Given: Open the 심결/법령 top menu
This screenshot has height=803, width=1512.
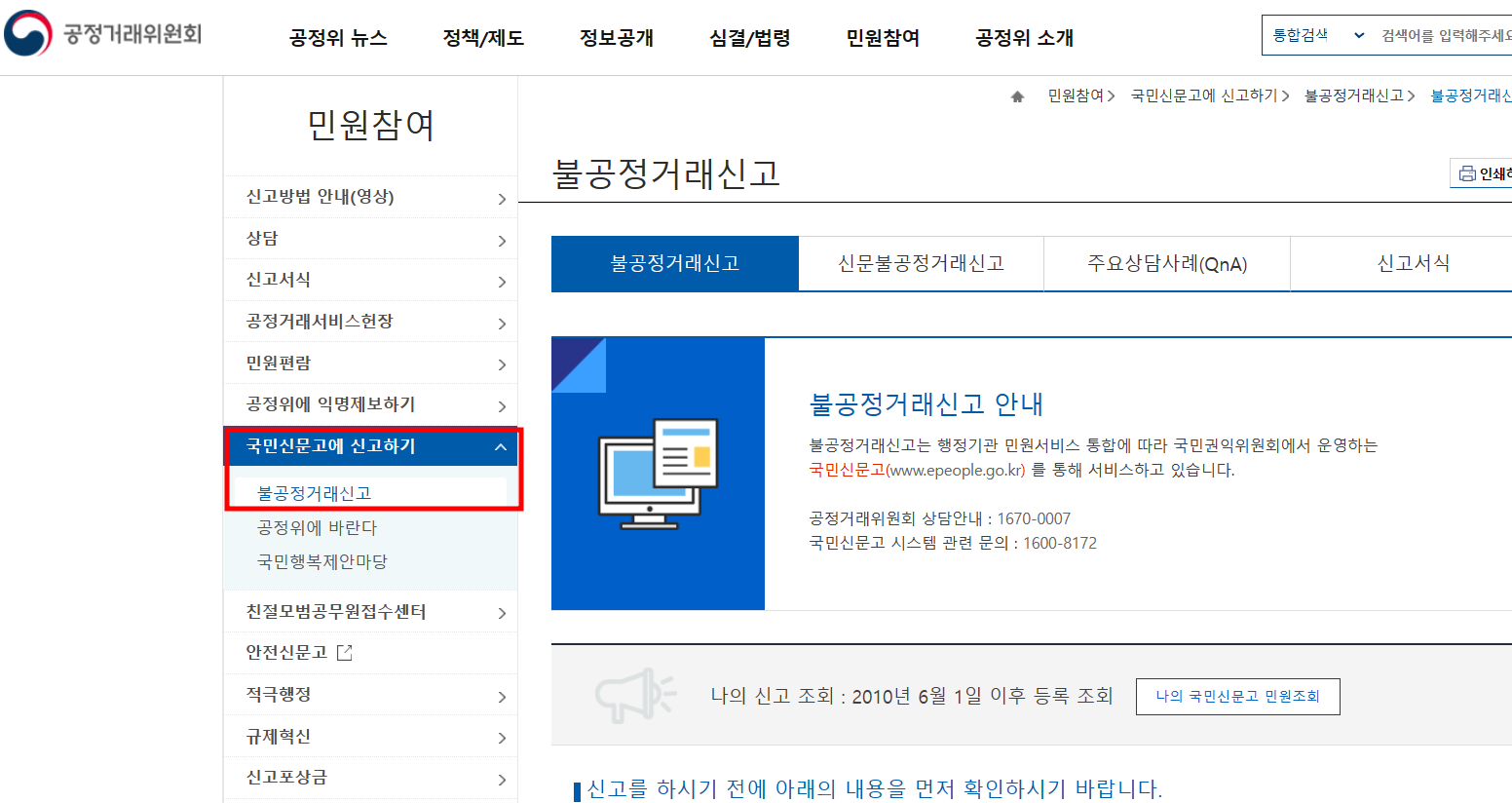Looking at the screenshot, I should pyautogui.click(x=749, y=38).
